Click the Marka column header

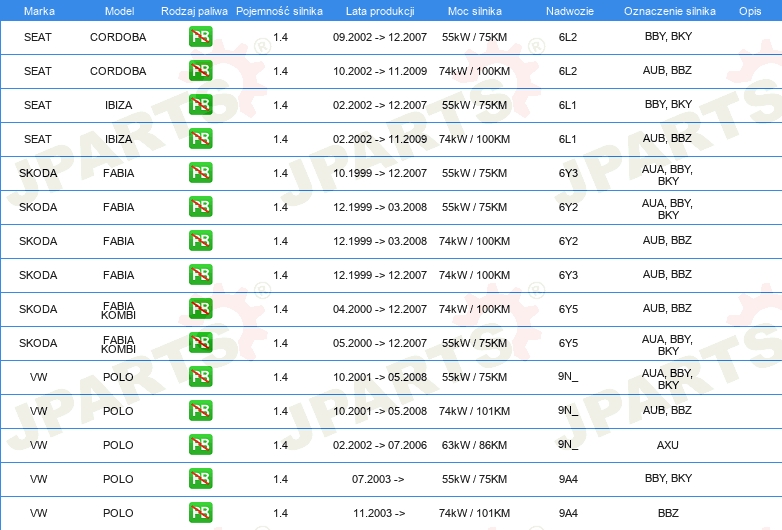39,11
